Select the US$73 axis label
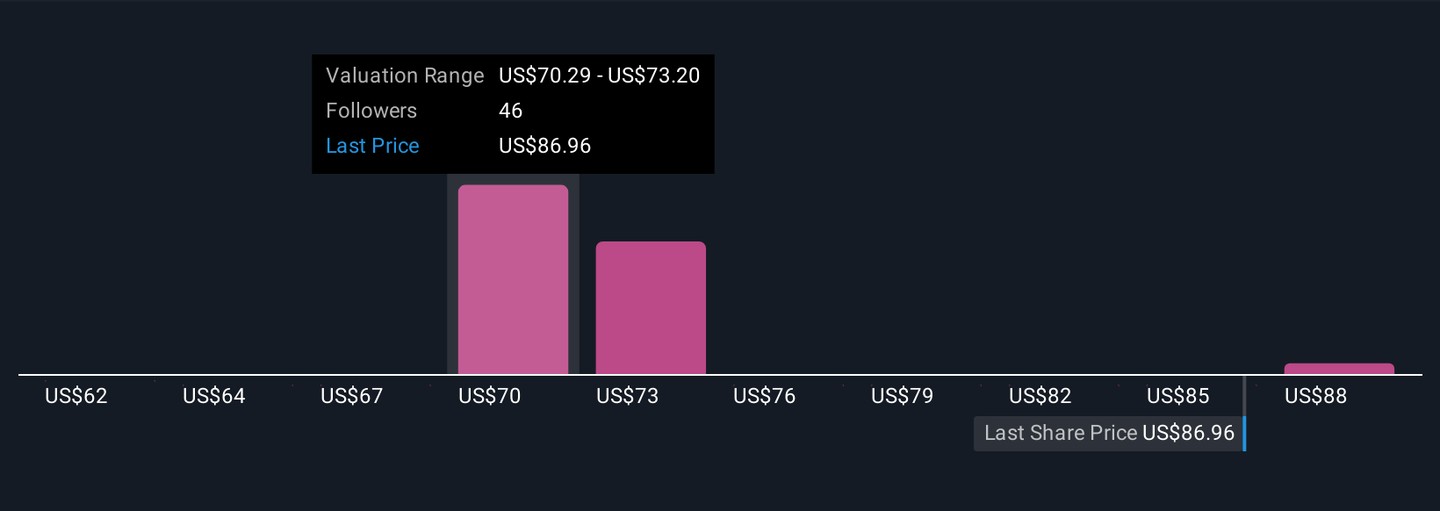1440x511 pixels. (627, 396)
